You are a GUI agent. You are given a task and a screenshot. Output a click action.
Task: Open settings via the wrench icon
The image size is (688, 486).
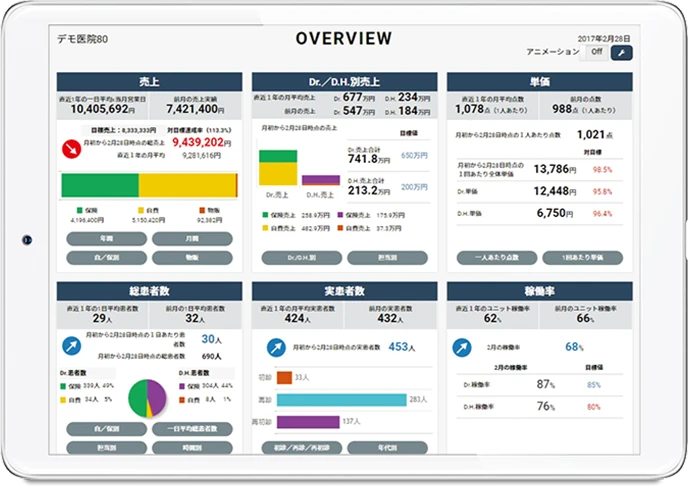point(621,52)
